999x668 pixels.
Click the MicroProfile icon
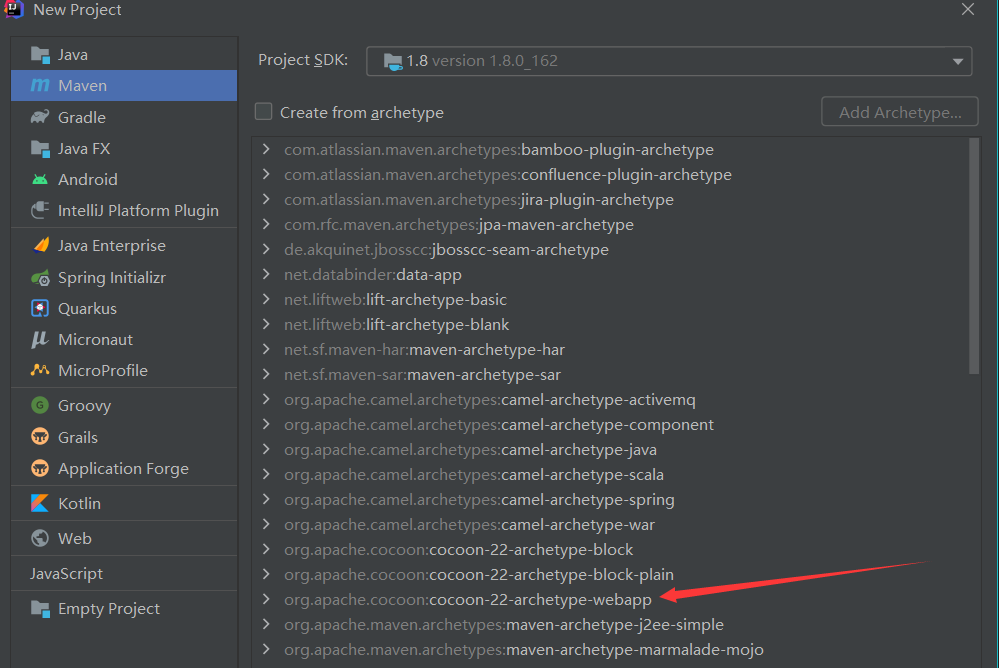[40, 370]
